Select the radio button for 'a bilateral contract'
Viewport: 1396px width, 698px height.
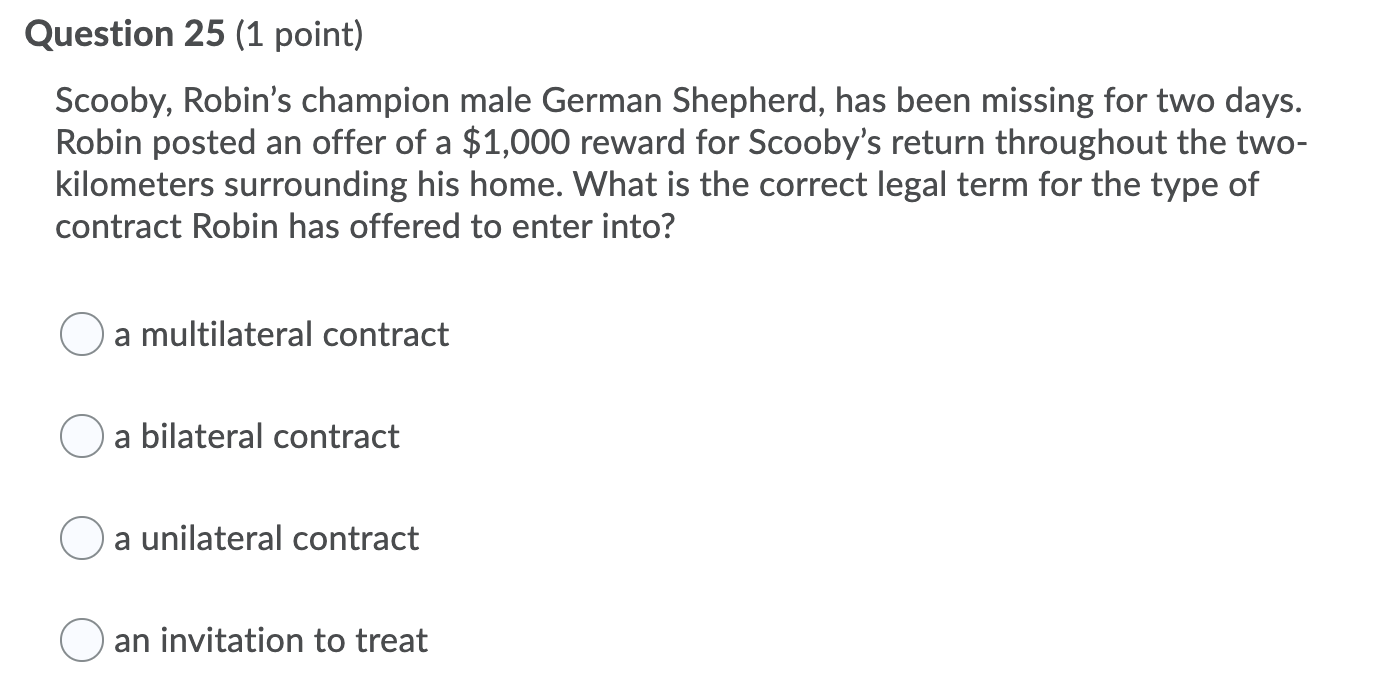point(82,436)
